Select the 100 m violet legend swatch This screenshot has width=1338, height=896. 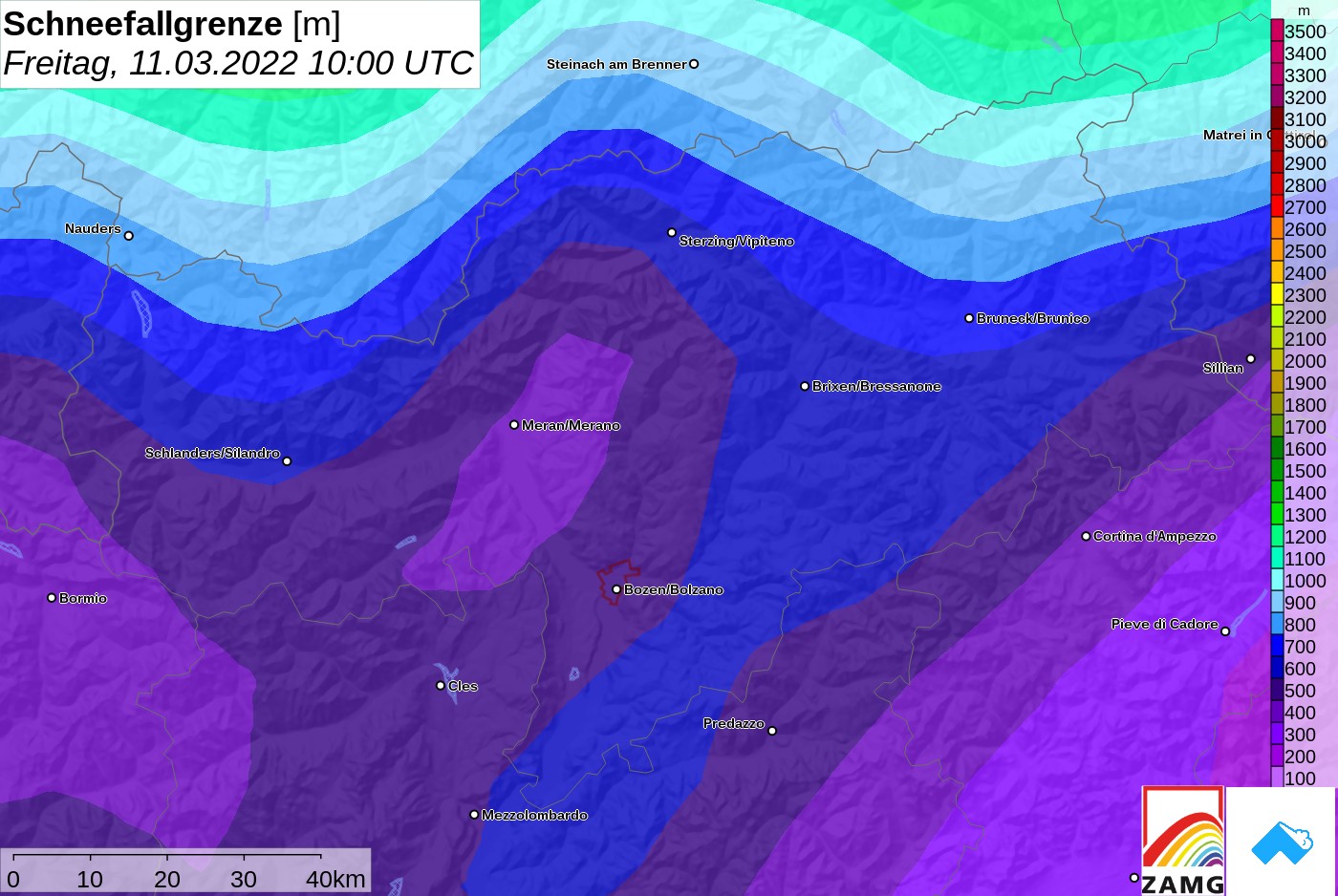pos(1277,779)
